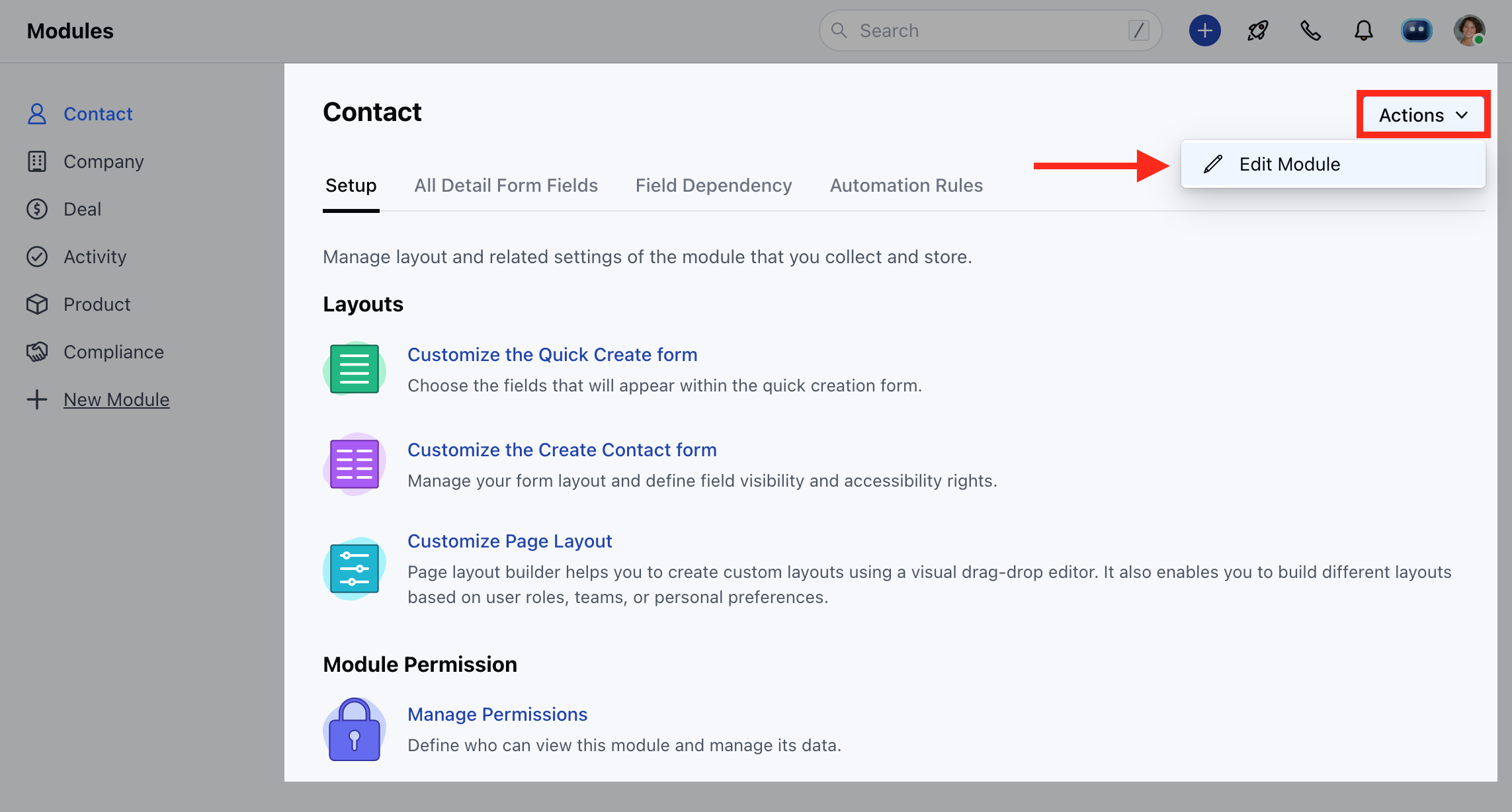This screenshot has height=812, width=1512.
Task: Open the Manage Permissions link
Action: [497, 714]
